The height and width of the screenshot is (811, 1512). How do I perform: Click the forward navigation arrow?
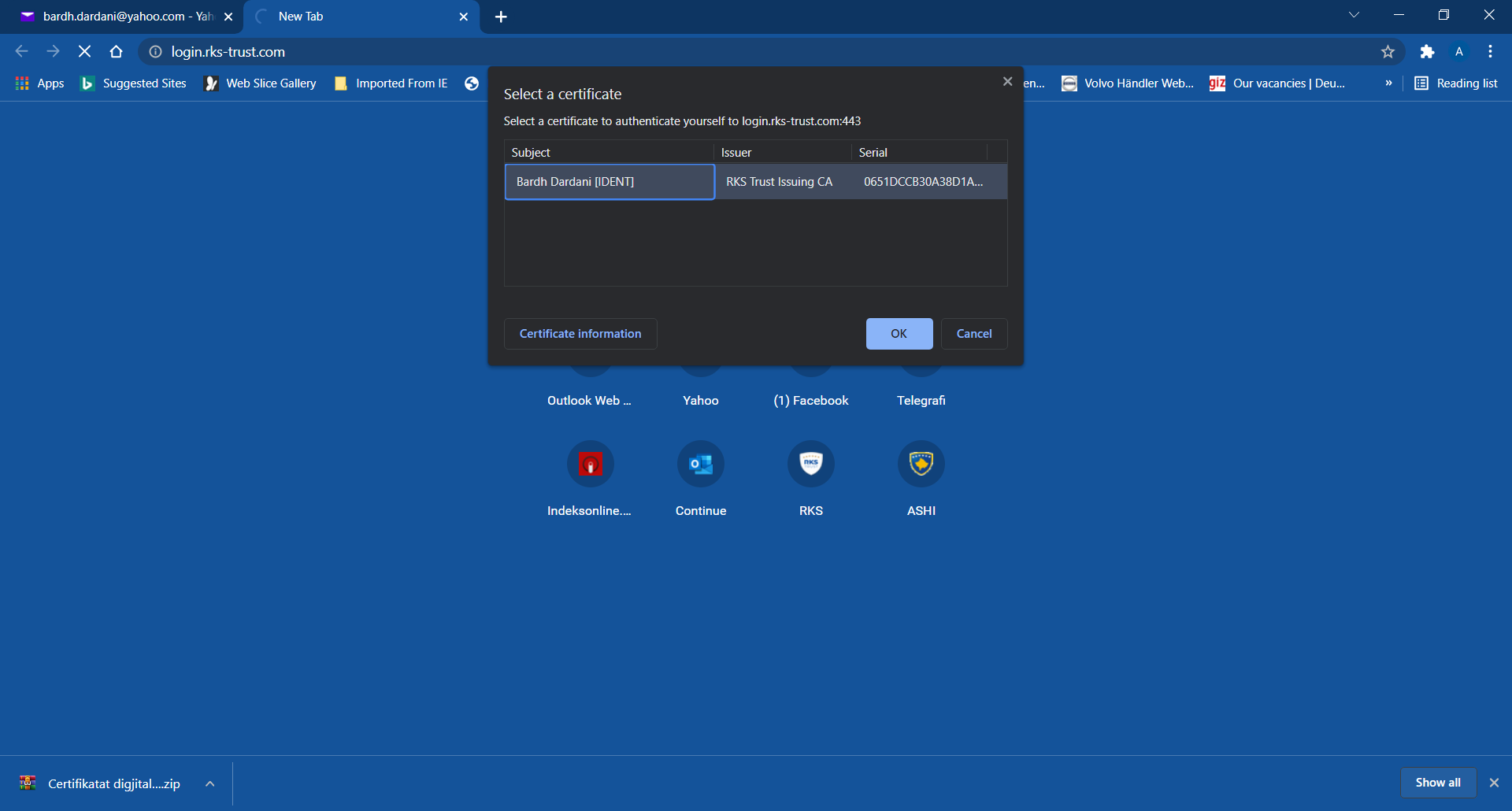pyautogui.click(x=53, y=52)
